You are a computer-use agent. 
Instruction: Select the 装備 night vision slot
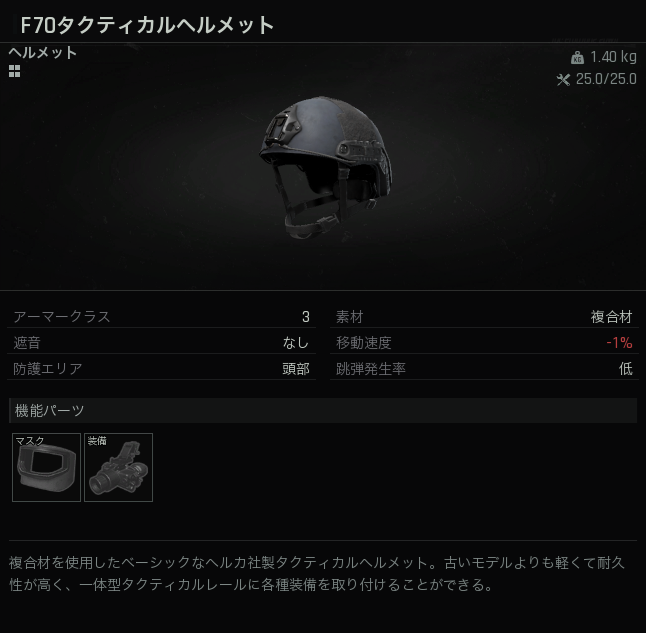[x=119, y=467]
